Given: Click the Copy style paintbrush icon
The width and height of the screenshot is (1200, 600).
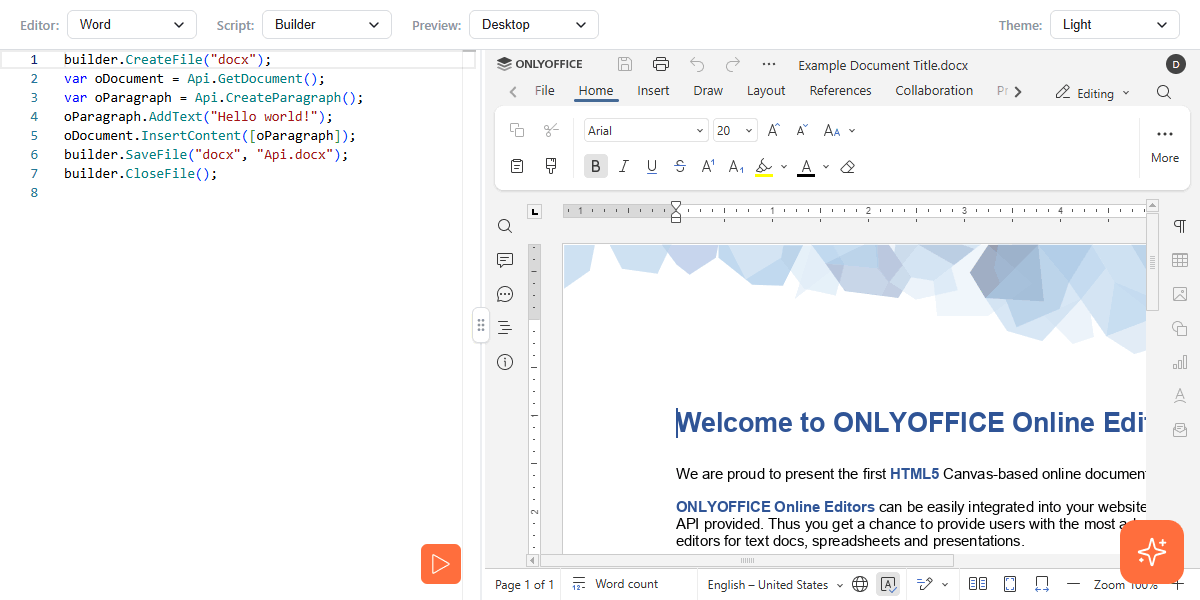Looking at the screenshot, I should 551,166.
